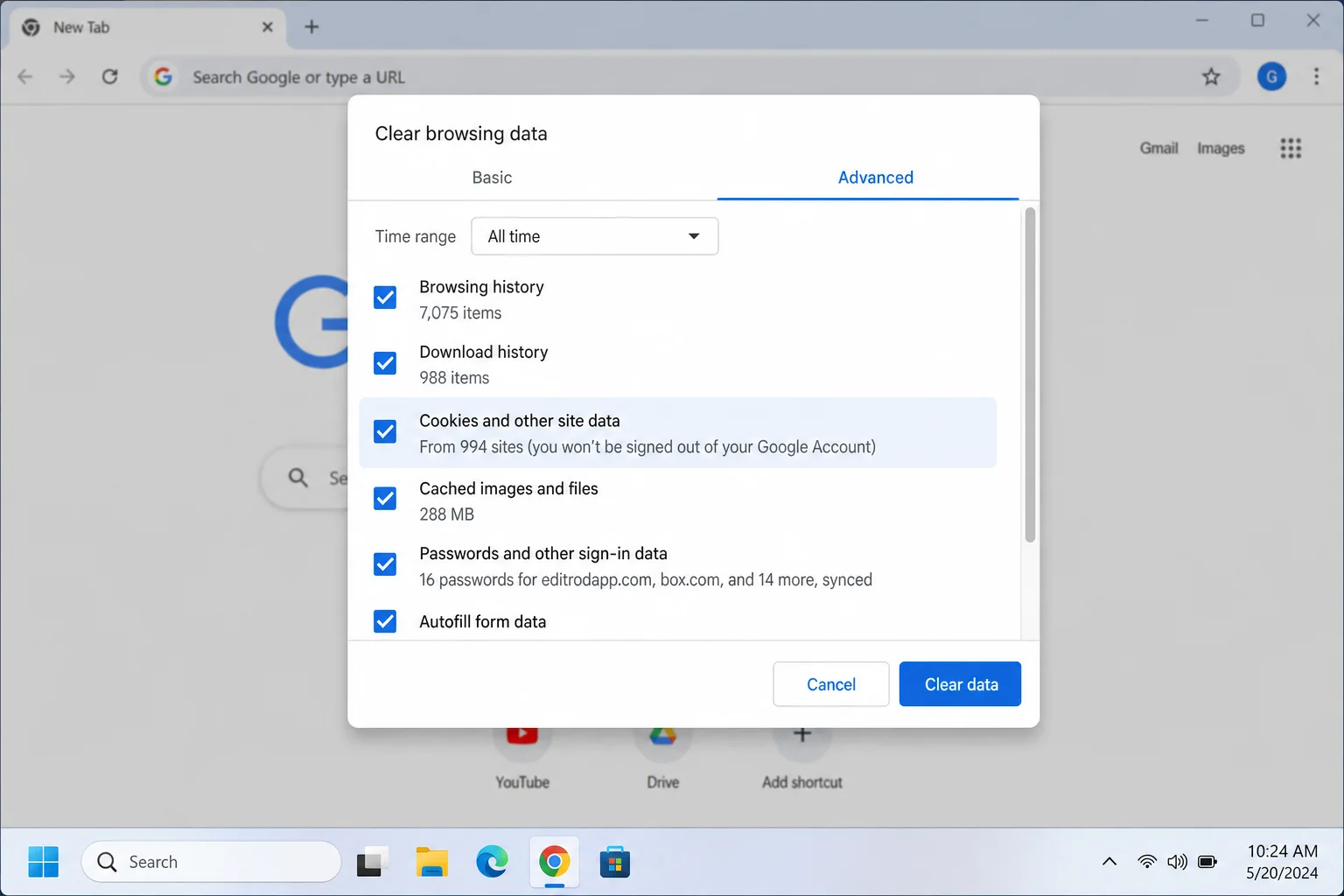Click the Add shortcut plus icon

coord(802,735)
